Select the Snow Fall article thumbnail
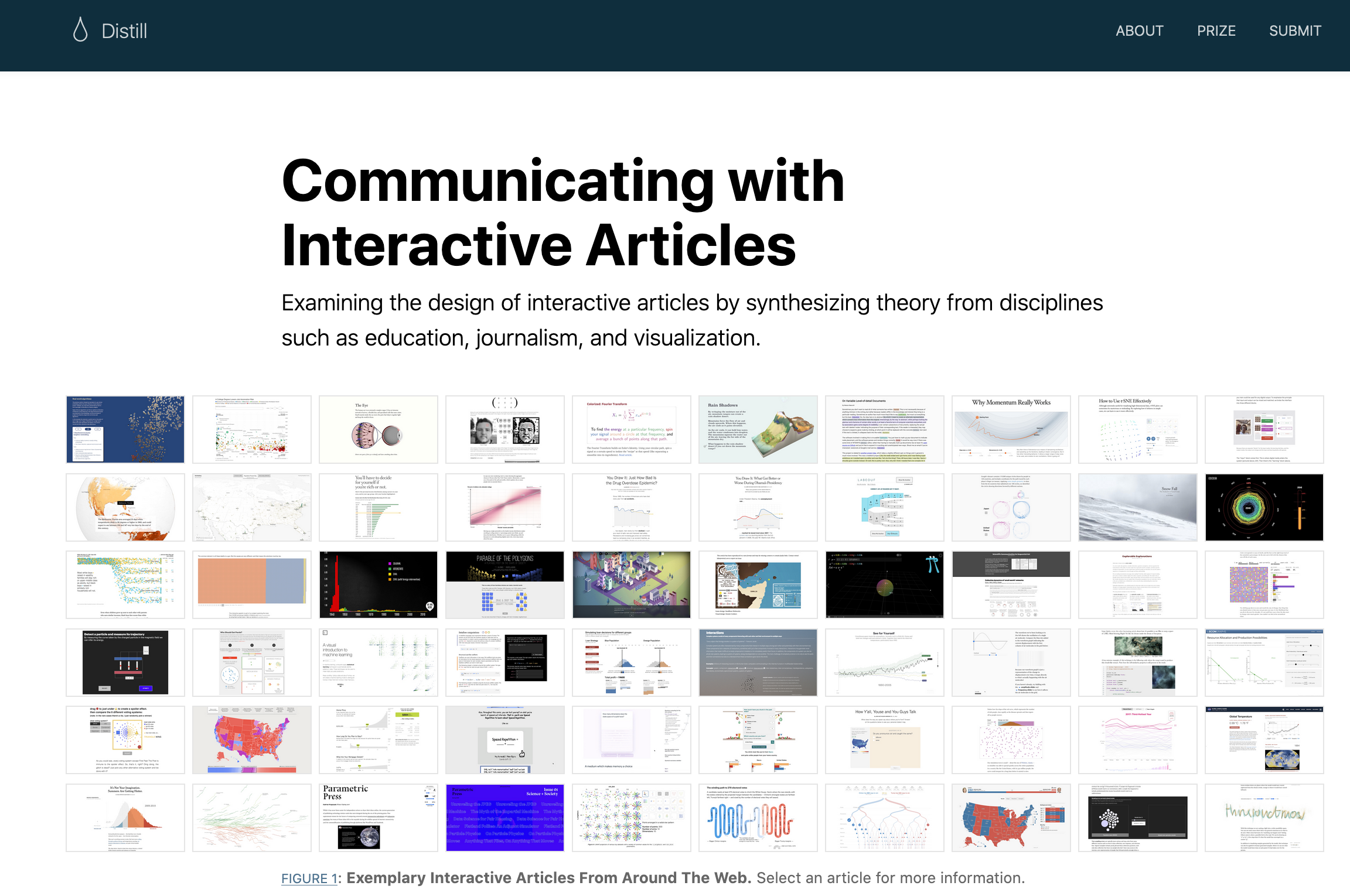This screenshot has height=896, width=1350. [1137, 507]
